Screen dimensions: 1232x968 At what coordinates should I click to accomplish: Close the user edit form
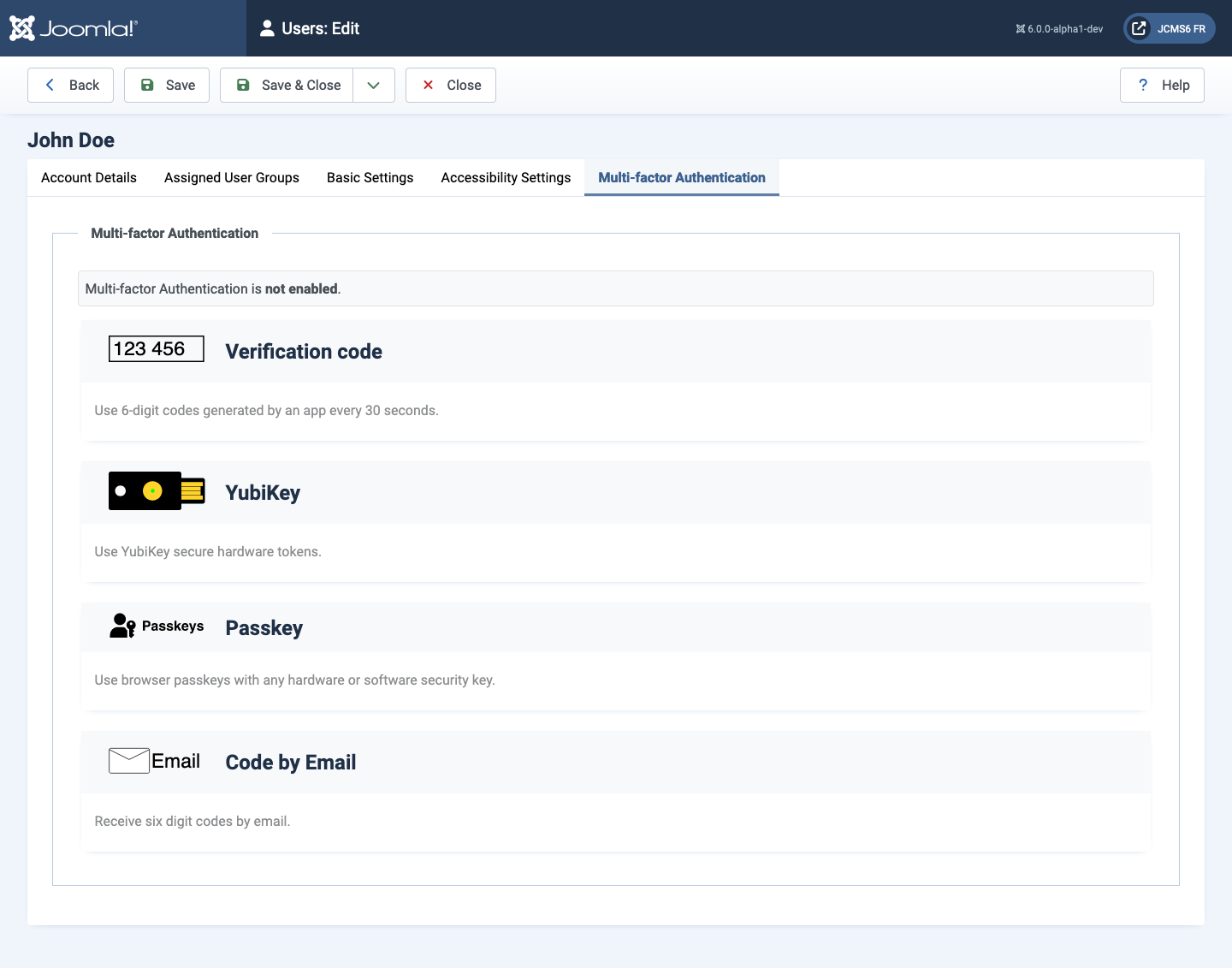point(451,85)
